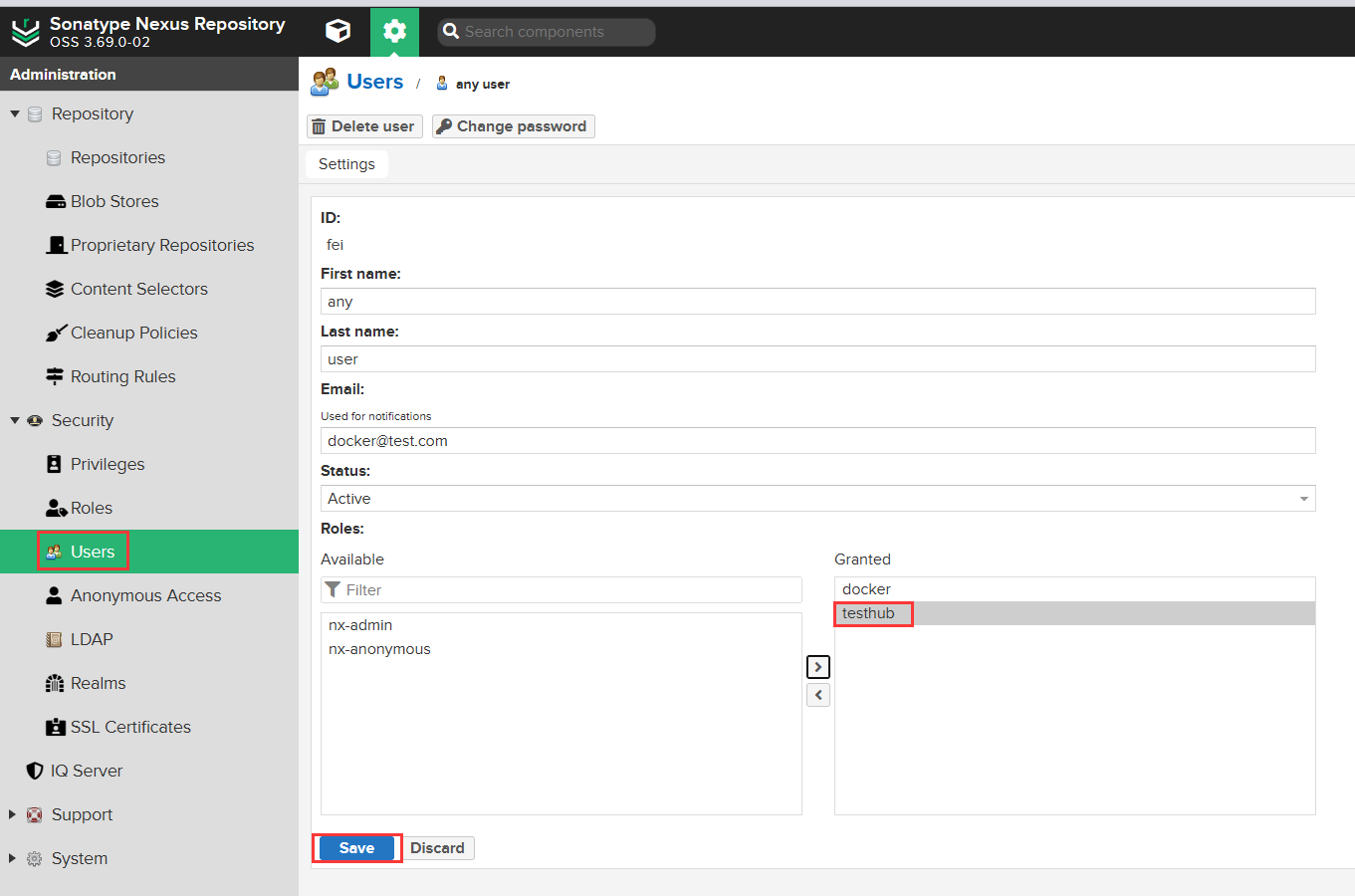The height and width of the screenshot is (896, 1355).
Task: Click the First name input field
Action: coord(817,302)
